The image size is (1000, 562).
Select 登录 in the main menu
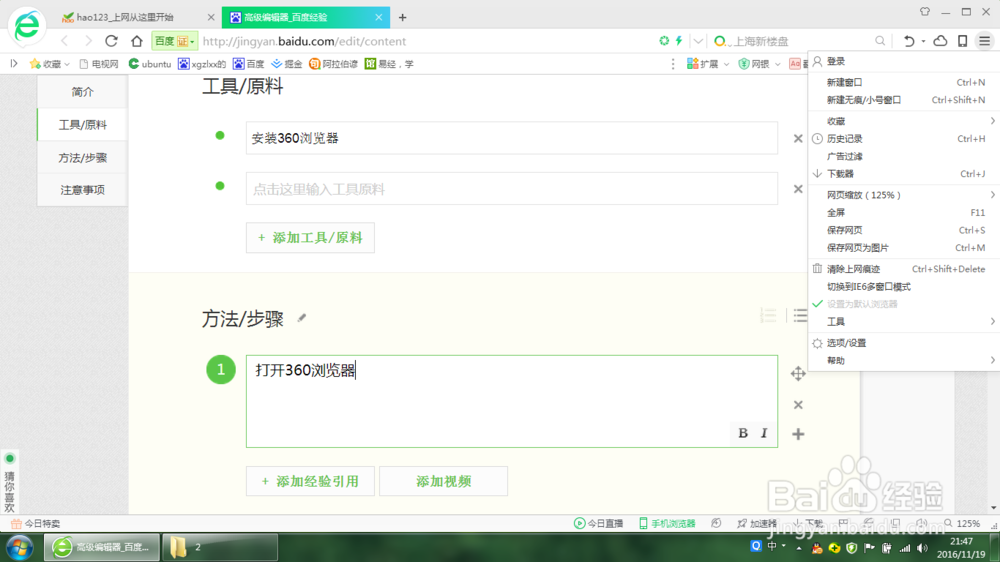(x=903, y=61)
